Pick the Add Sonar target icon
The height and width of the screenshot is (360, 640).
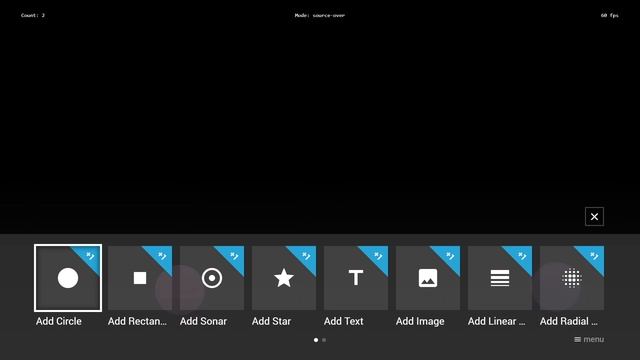click(212, 278)
